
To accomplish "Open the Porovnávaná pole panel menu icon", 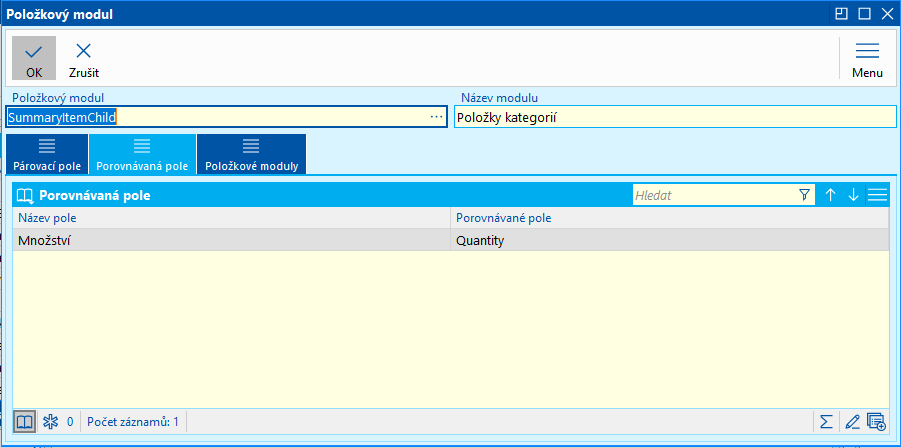I will [x=877, y=195].
